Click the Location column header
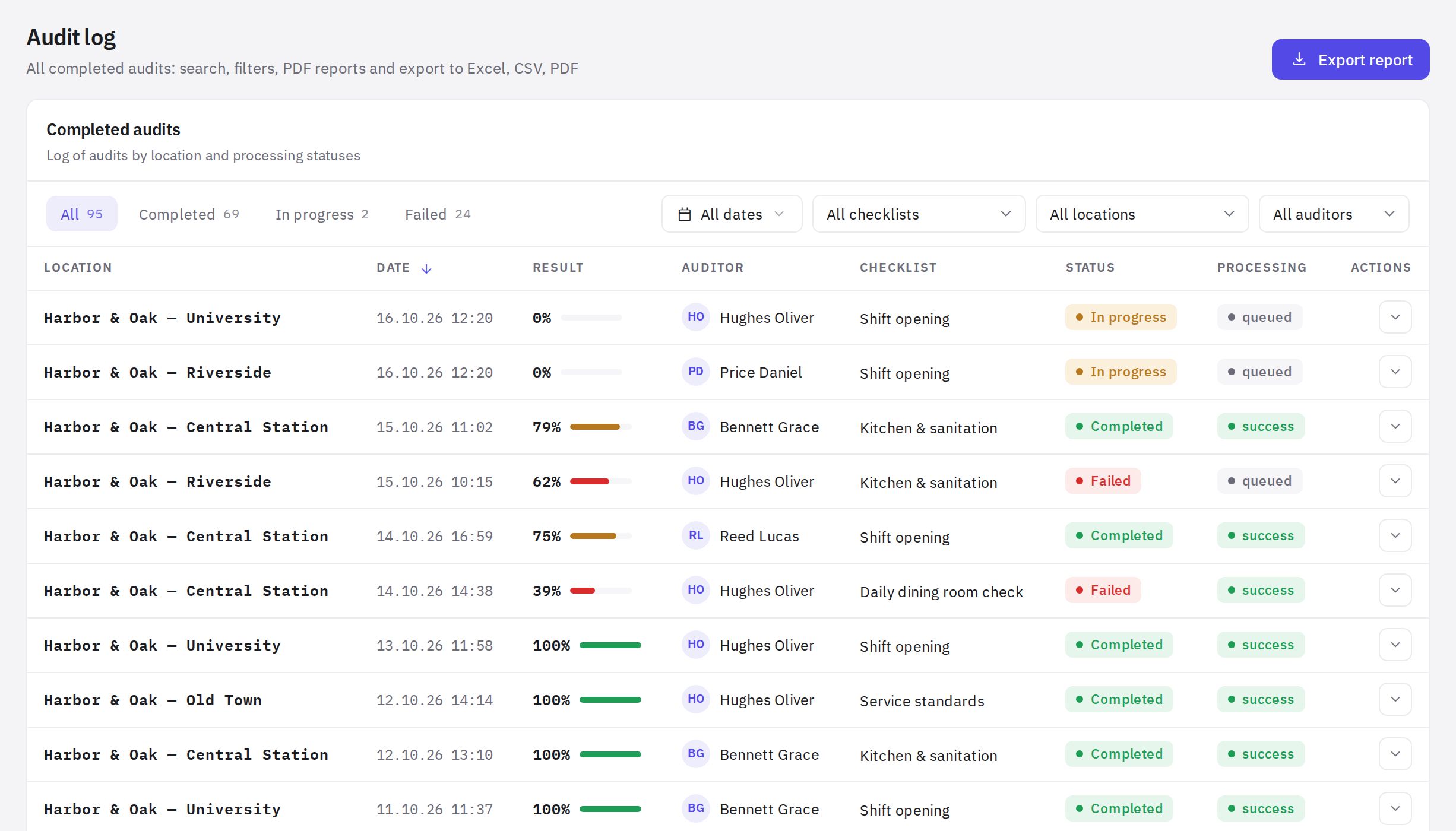This screenshot has width=1456, height=831. [78, 268]
